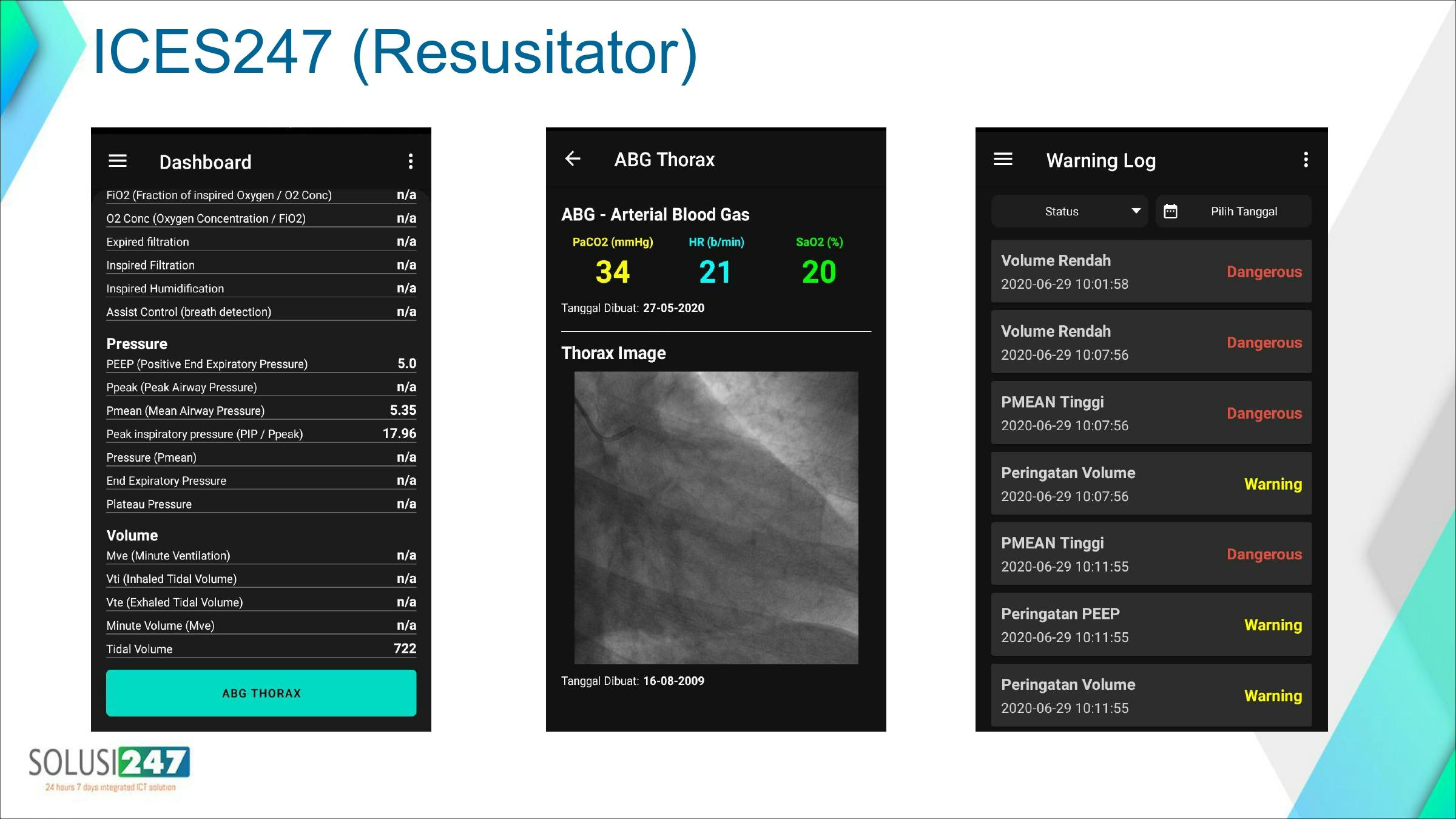Select the Tanggal Dibuat 27-05-2020 link
The image size is (1456, 819).
coord(633,308)
